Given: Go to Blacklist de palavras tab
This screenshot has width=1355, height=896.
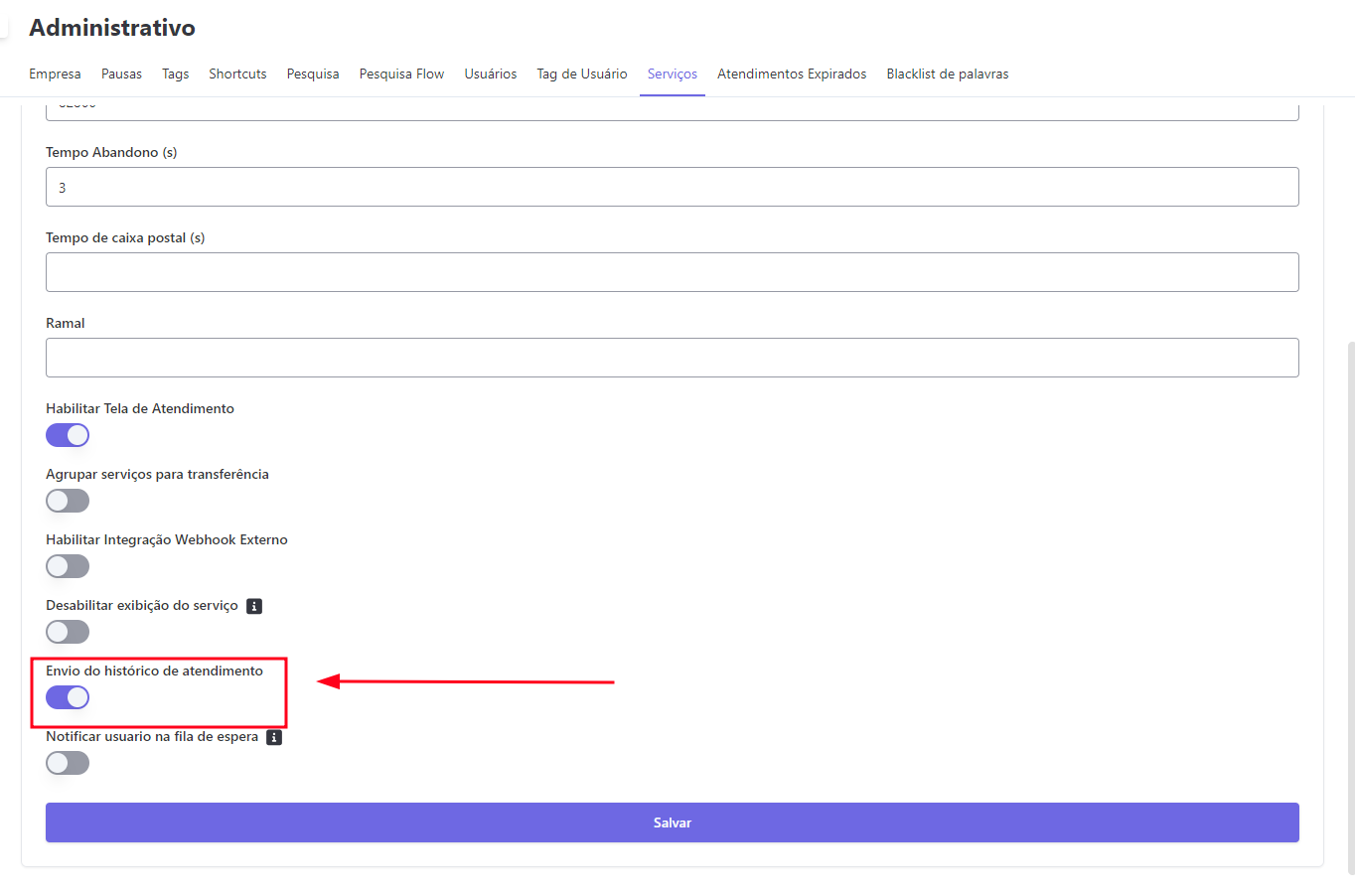Looking at the screenshot, I should click(948, 74).
